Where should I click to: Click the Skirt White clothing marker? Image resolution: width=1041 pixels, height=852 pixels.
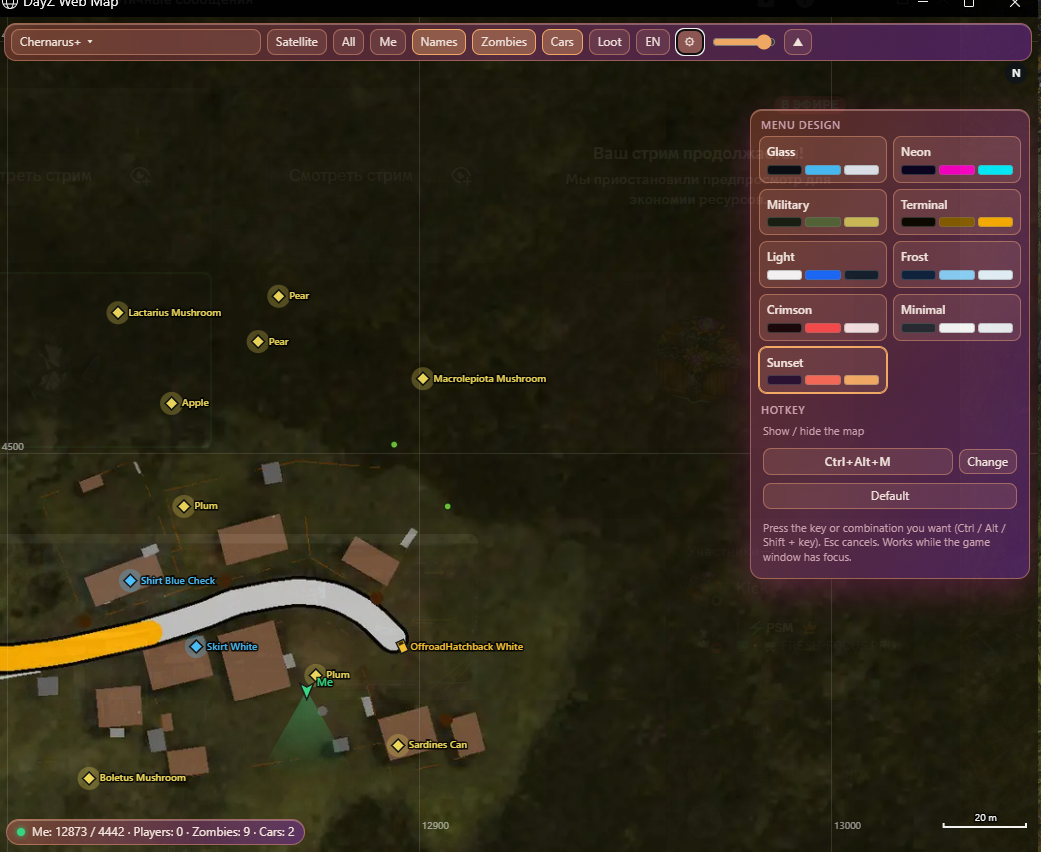pyautogui.click(x=196, y=646)
